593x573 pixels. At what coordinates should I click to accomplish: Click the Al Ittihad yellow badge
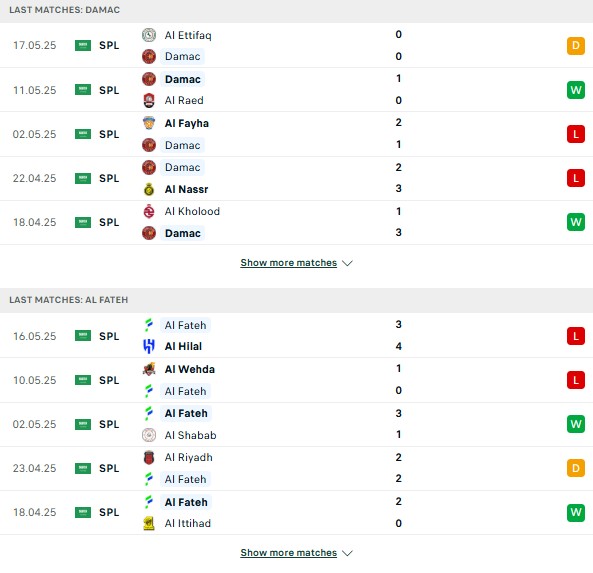click(x=149, y=523)
